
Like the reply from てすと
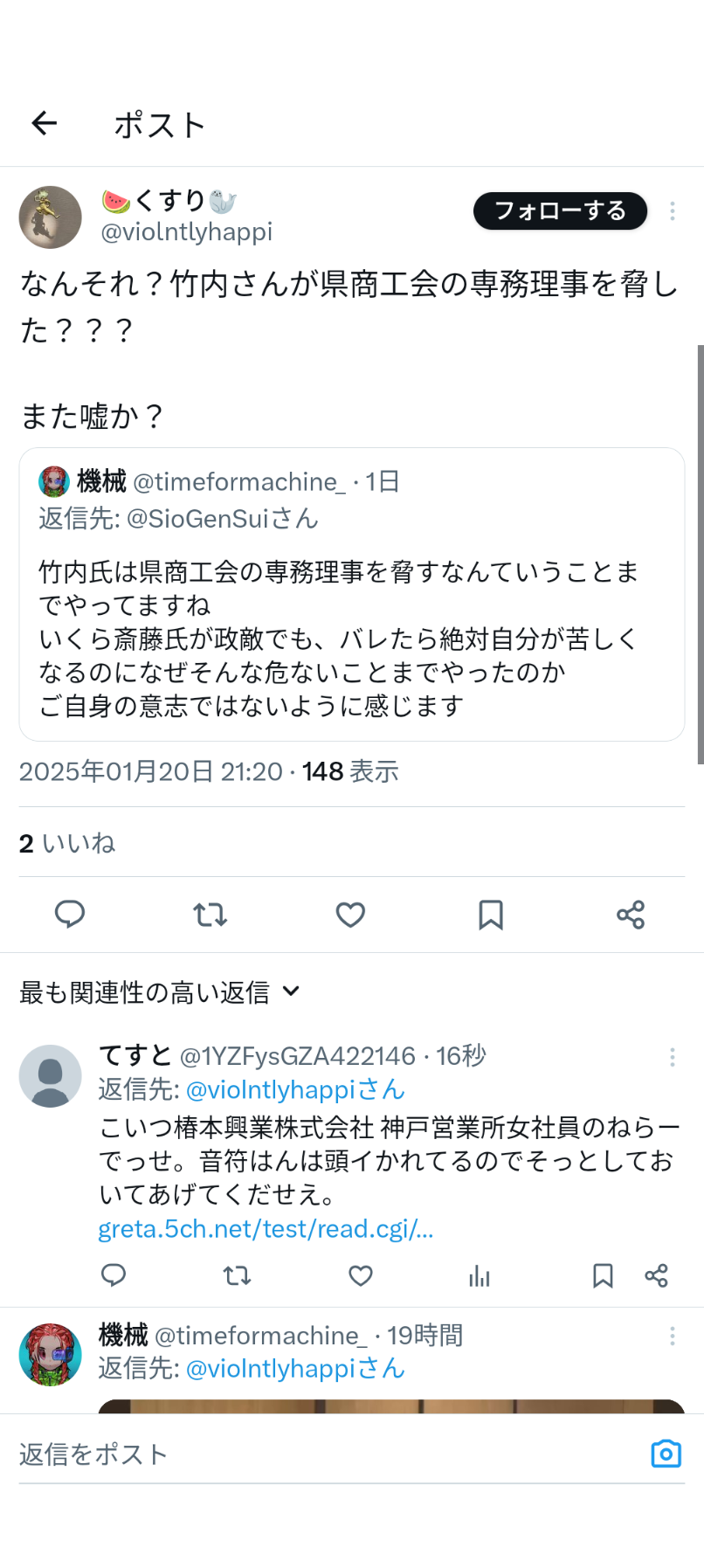(x=361, y=1276)
